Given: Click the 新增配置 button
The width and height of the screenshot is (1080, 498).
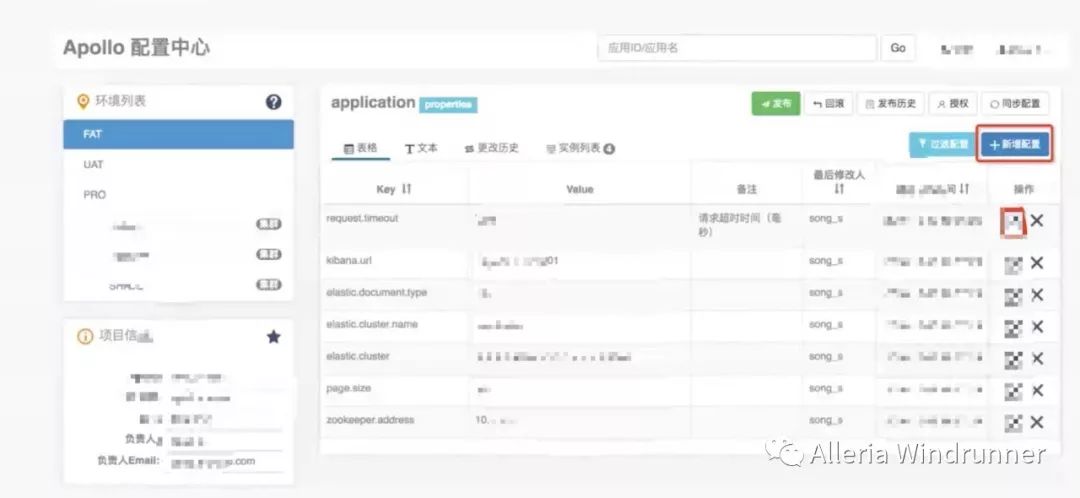Looking at the screenshot, I should click(1015, 145).
